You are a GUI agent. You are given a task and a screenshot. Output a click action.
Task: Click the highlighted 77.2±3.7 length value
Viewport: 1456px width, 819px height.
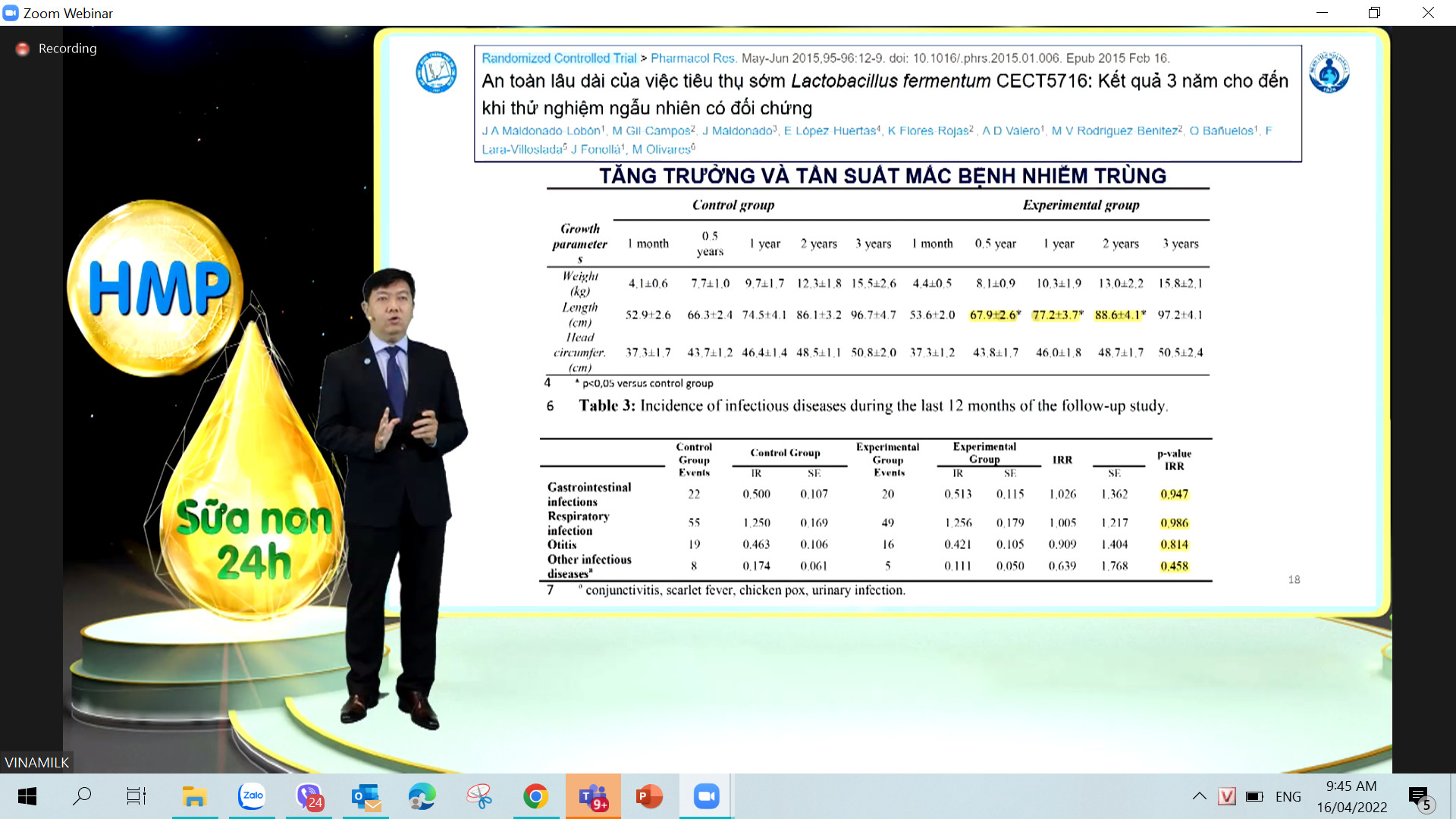coord(1057,315)
